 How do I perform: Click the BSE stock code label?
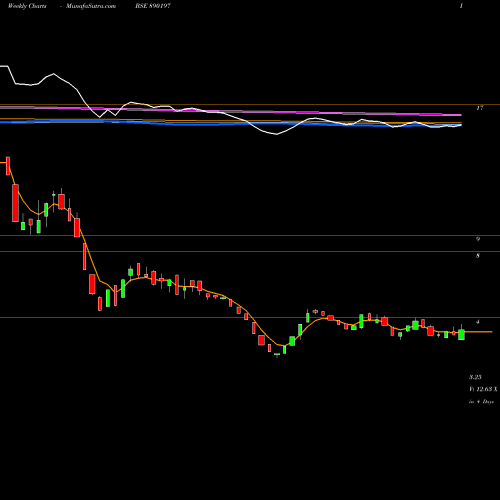[x=153, y=6]
